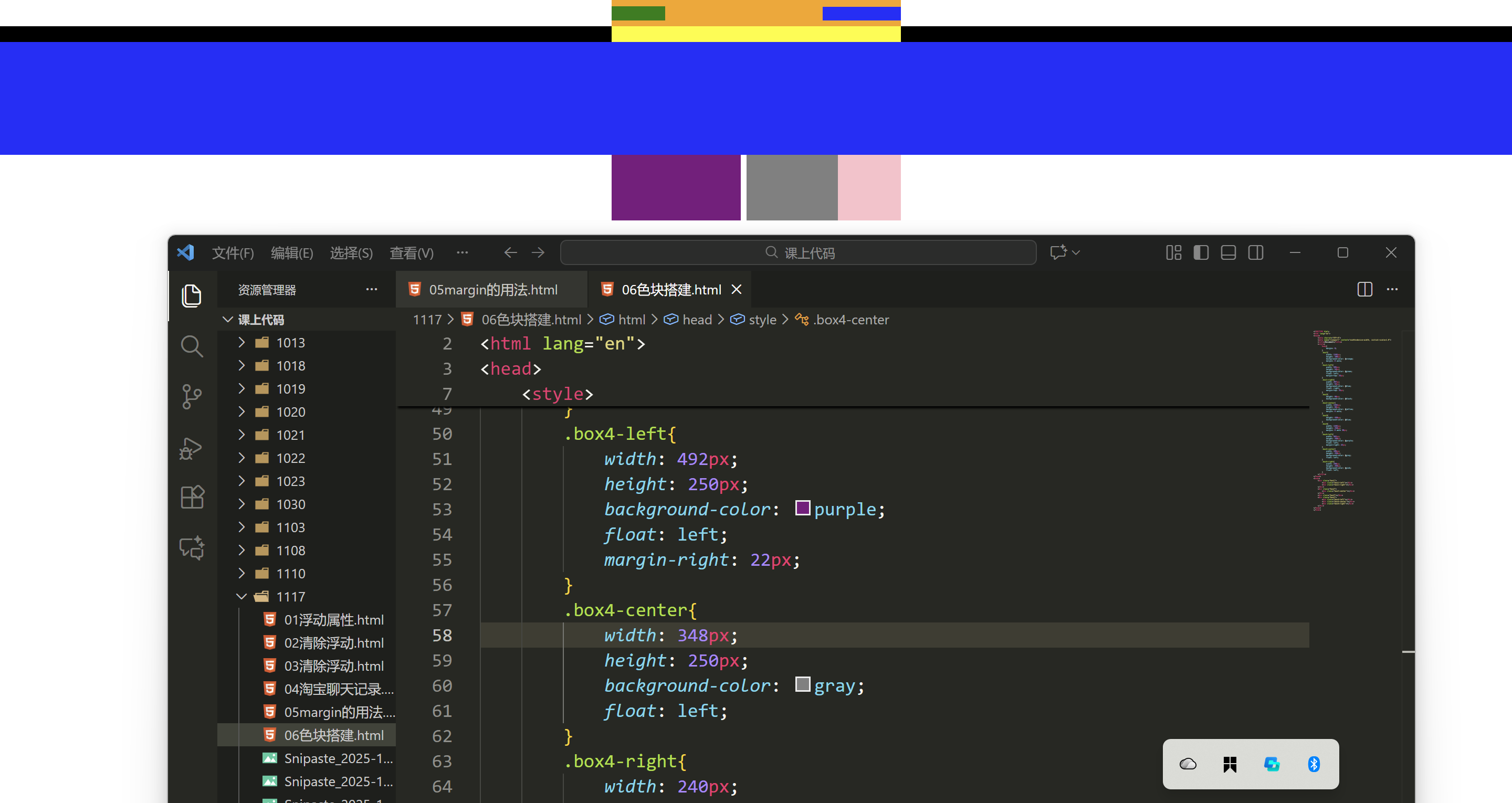Open Run and Debug view icon

[191, 448]
